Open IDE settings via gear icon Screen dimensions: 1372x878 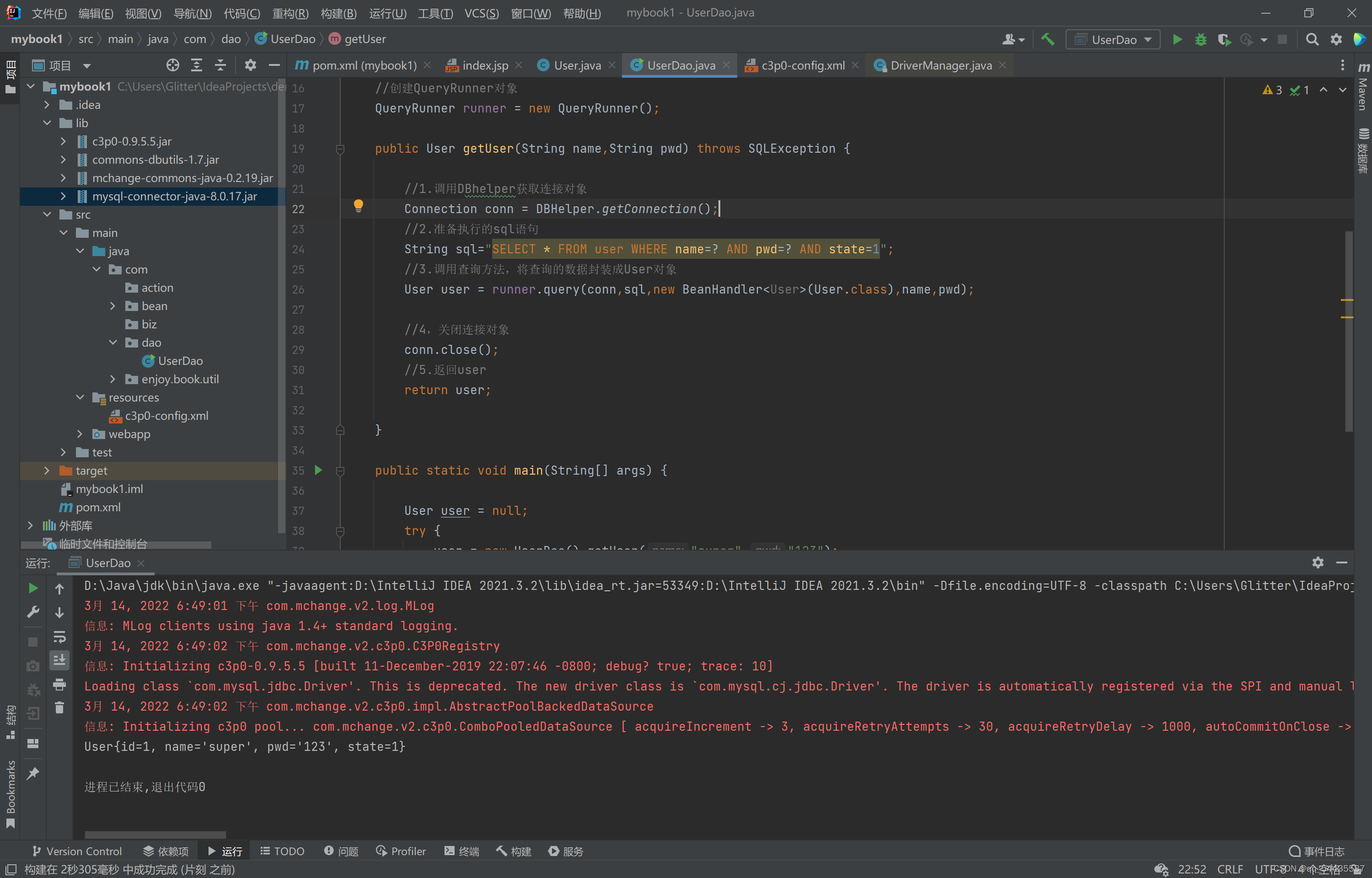tap(1335, 39)
